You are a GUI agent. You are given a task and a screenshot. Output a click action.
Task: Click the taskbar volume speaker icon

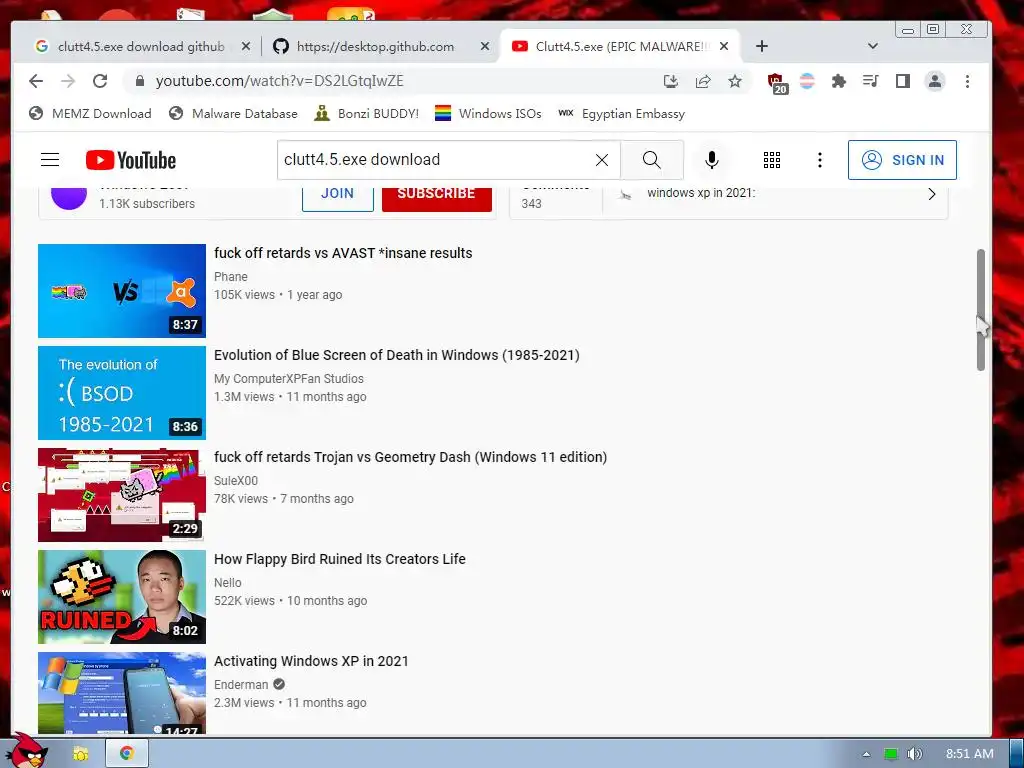click(x=915, y=754)
